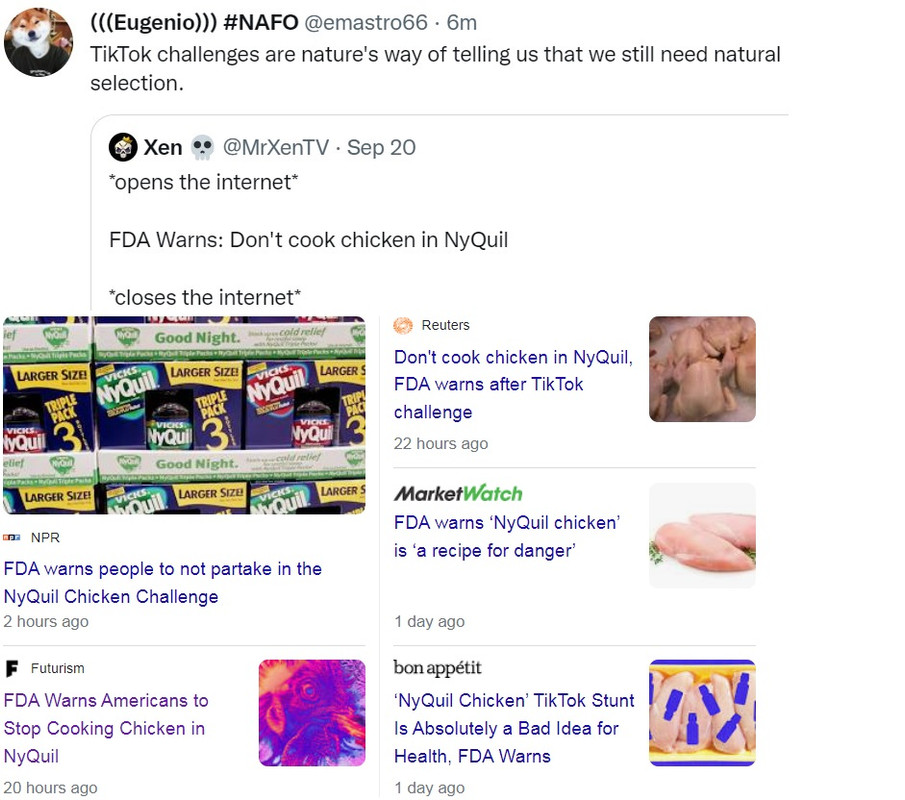Screen dimensions: 905x800
Task: Open Eugenio's Shiba dog profile avatar
Action: tap(38, 42)
